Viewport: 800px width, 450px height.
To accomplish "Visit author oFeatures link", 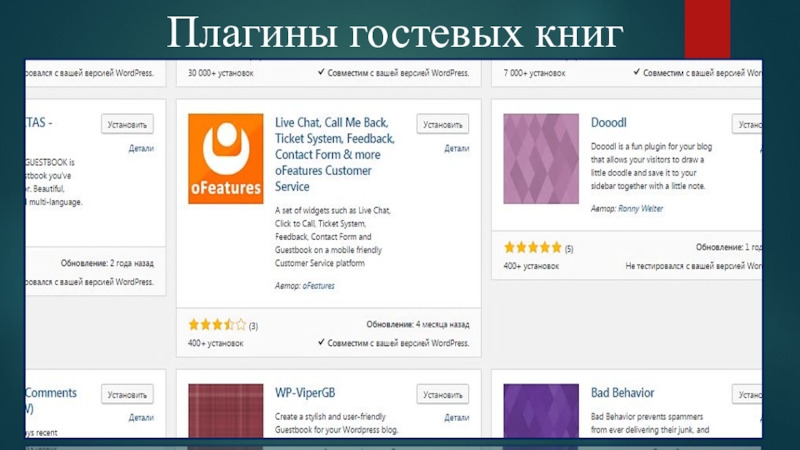I will point(318,286).
